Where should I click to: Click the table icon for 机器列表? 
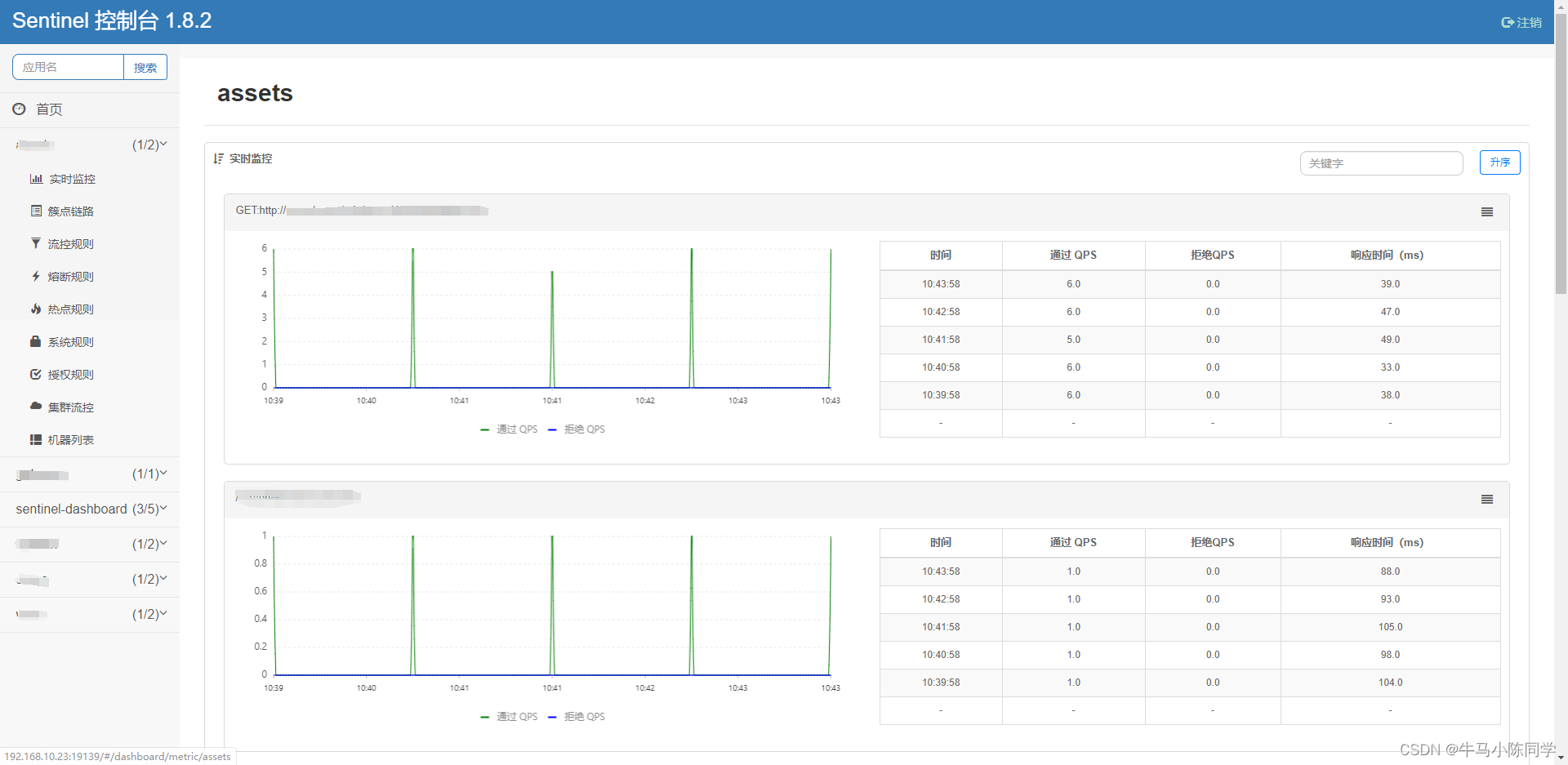point(36,439)
